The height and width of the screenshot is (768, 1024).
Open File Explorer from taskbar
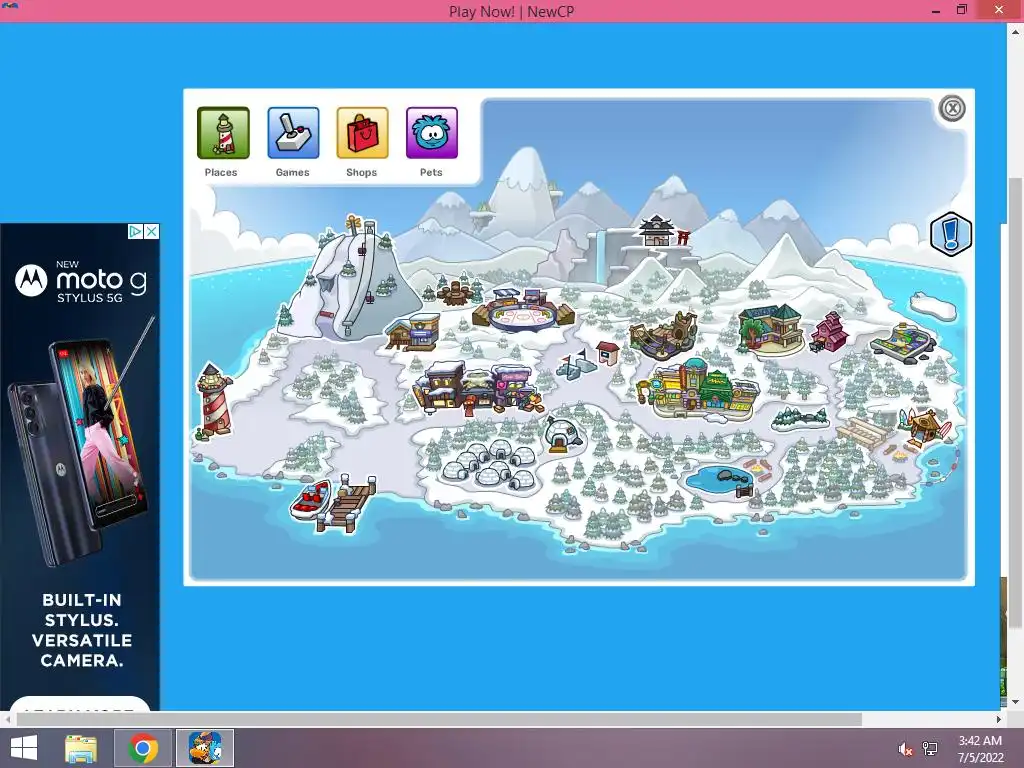click(81, 748)
